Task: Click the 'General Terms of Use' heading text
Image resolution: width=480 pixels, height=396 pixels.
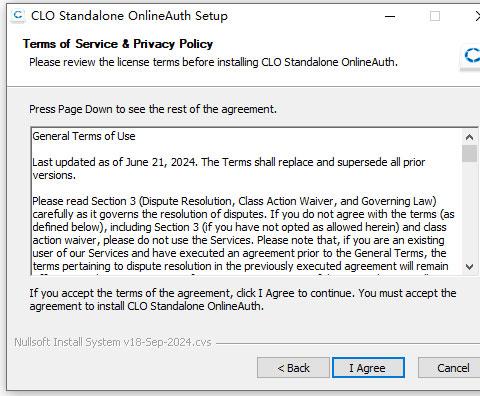Action: click(x=84, y=136)
